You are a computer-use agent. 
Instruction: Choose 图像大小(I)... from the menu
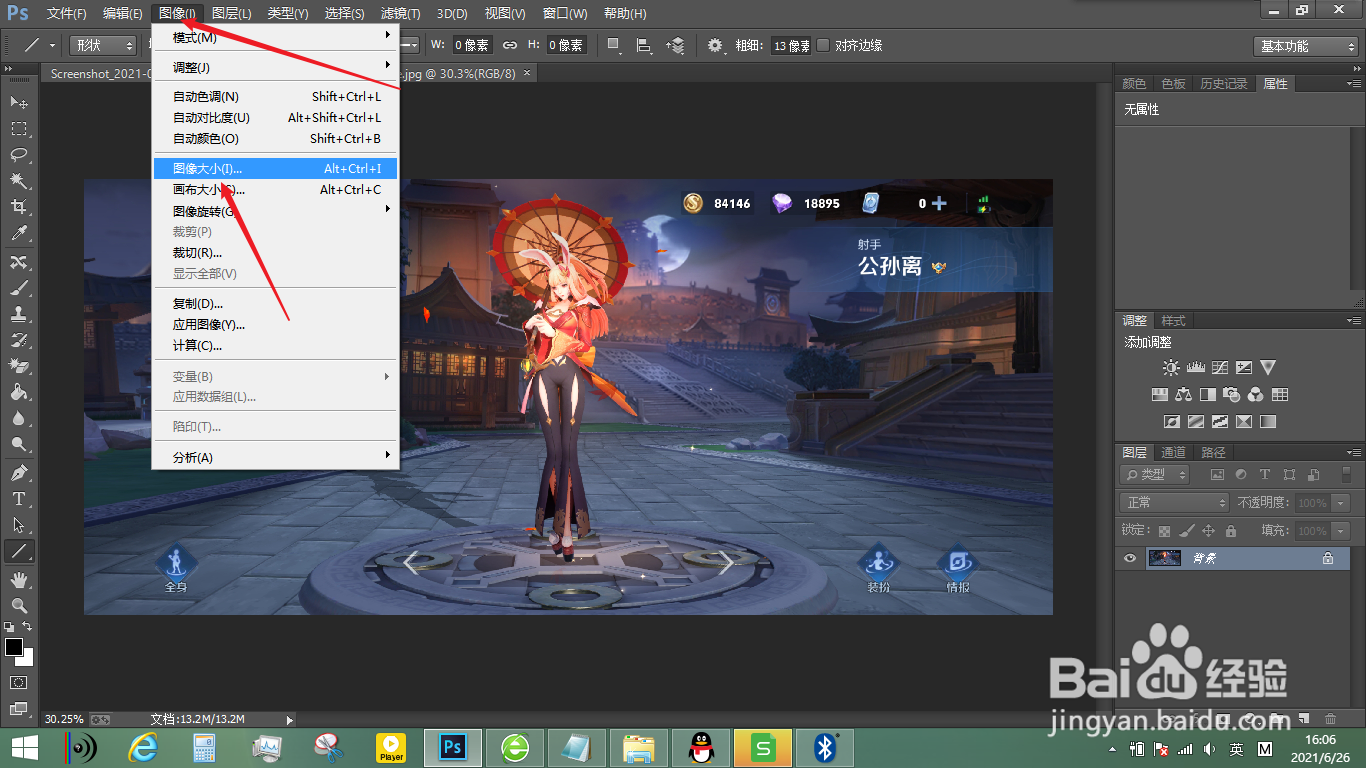(x=275, y=168)
